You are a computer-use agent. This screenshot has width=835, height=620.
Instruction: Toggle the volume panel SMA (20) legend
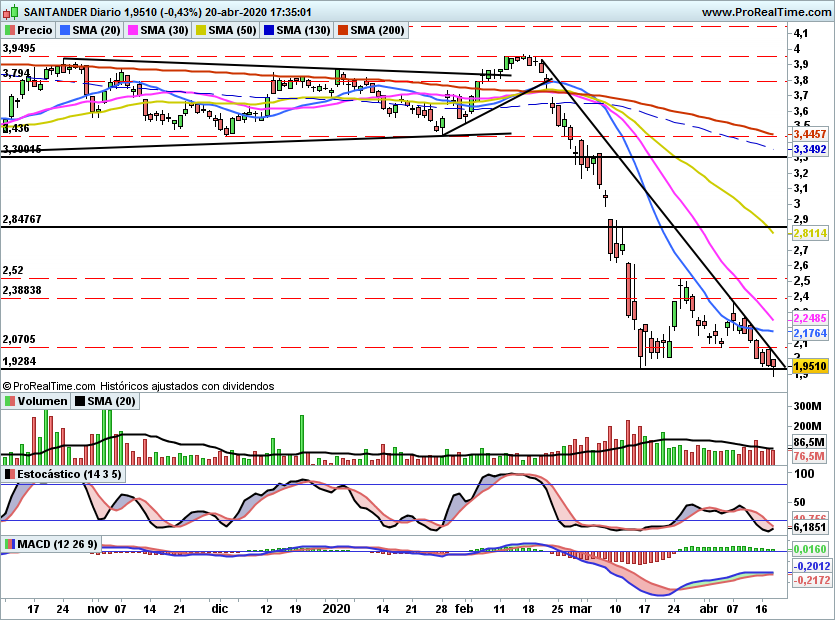click(x=105, y=401)
